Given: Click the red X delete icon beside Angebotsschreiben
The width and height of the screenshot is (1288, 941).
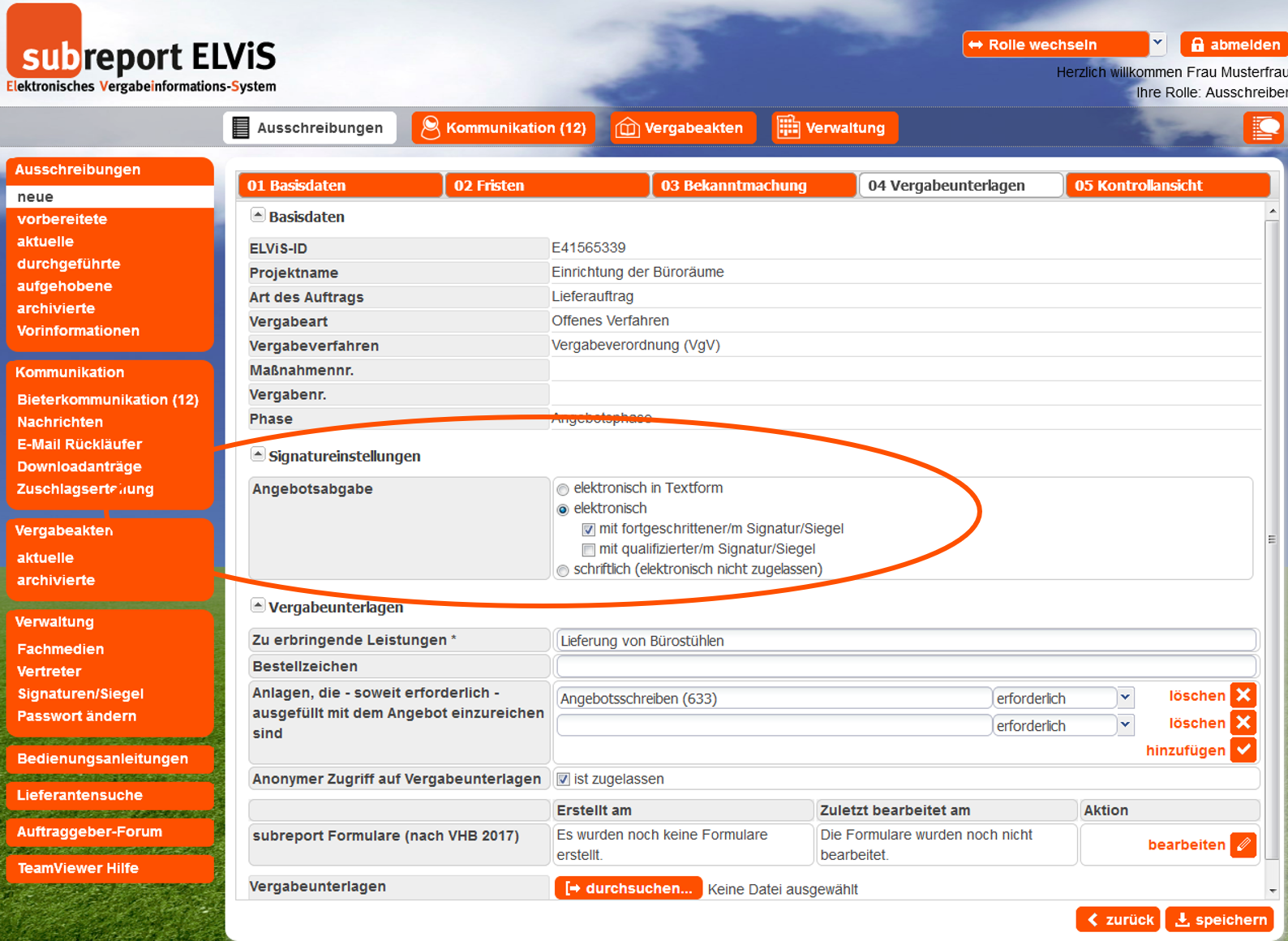Looking at the screenshot, I should [x=1243, y=695].
